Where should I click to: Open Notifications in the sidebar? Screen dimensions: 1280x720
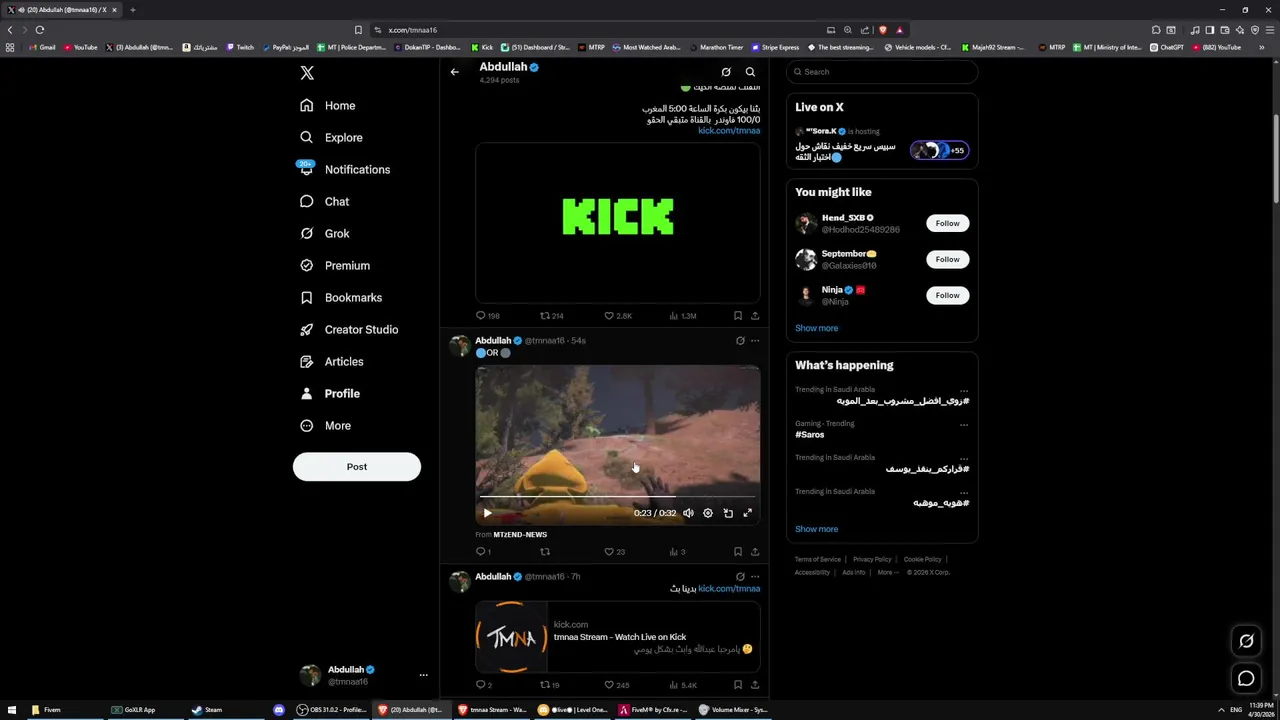pos(343,169)
